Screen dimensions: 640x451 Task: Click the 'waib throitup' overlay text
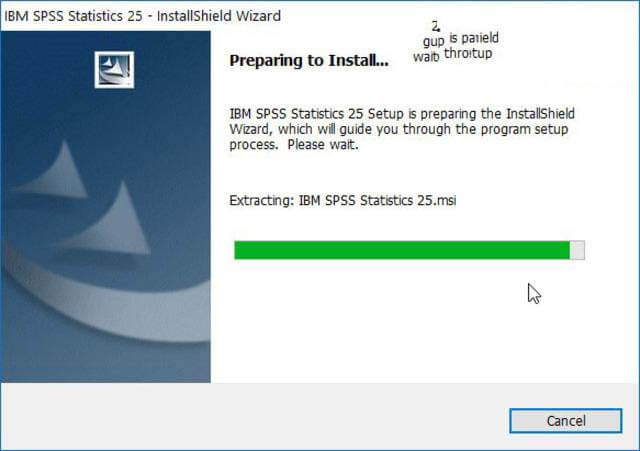tap(452, 55)
